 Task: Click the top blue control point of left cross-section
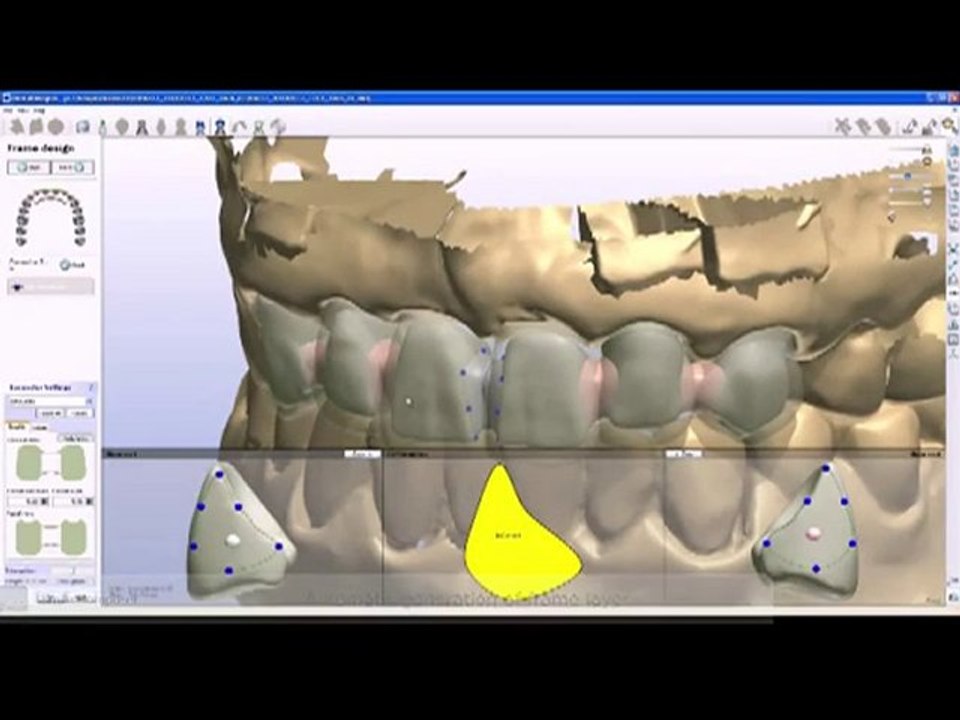tap(220, 474)
